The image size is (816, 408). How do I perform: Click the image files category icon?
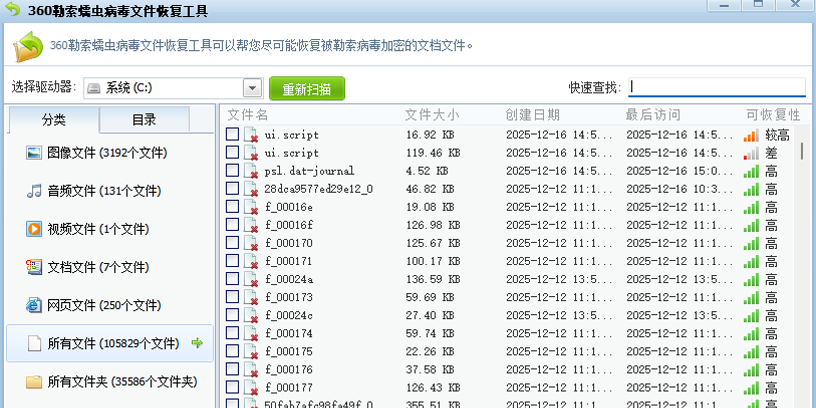(x=34, y=153)
